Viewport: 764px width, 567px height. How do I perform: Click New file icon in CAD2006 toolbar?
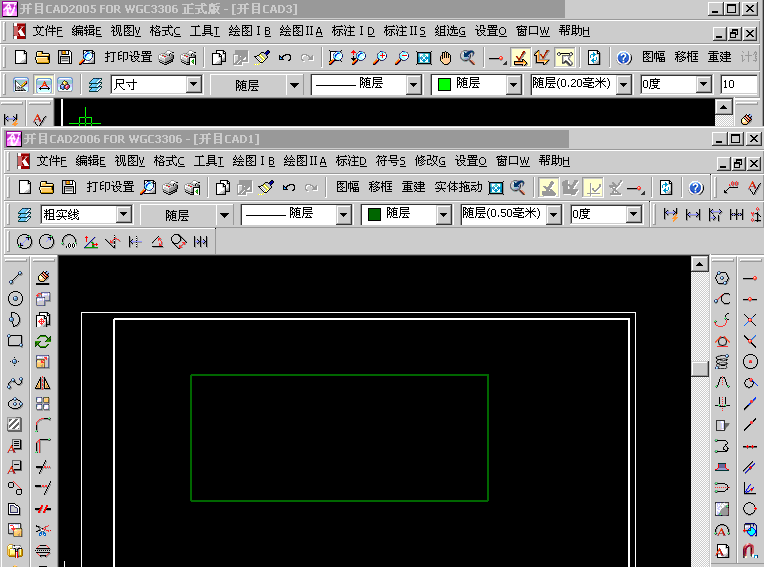pyautogui.click(x=24, y=188)
